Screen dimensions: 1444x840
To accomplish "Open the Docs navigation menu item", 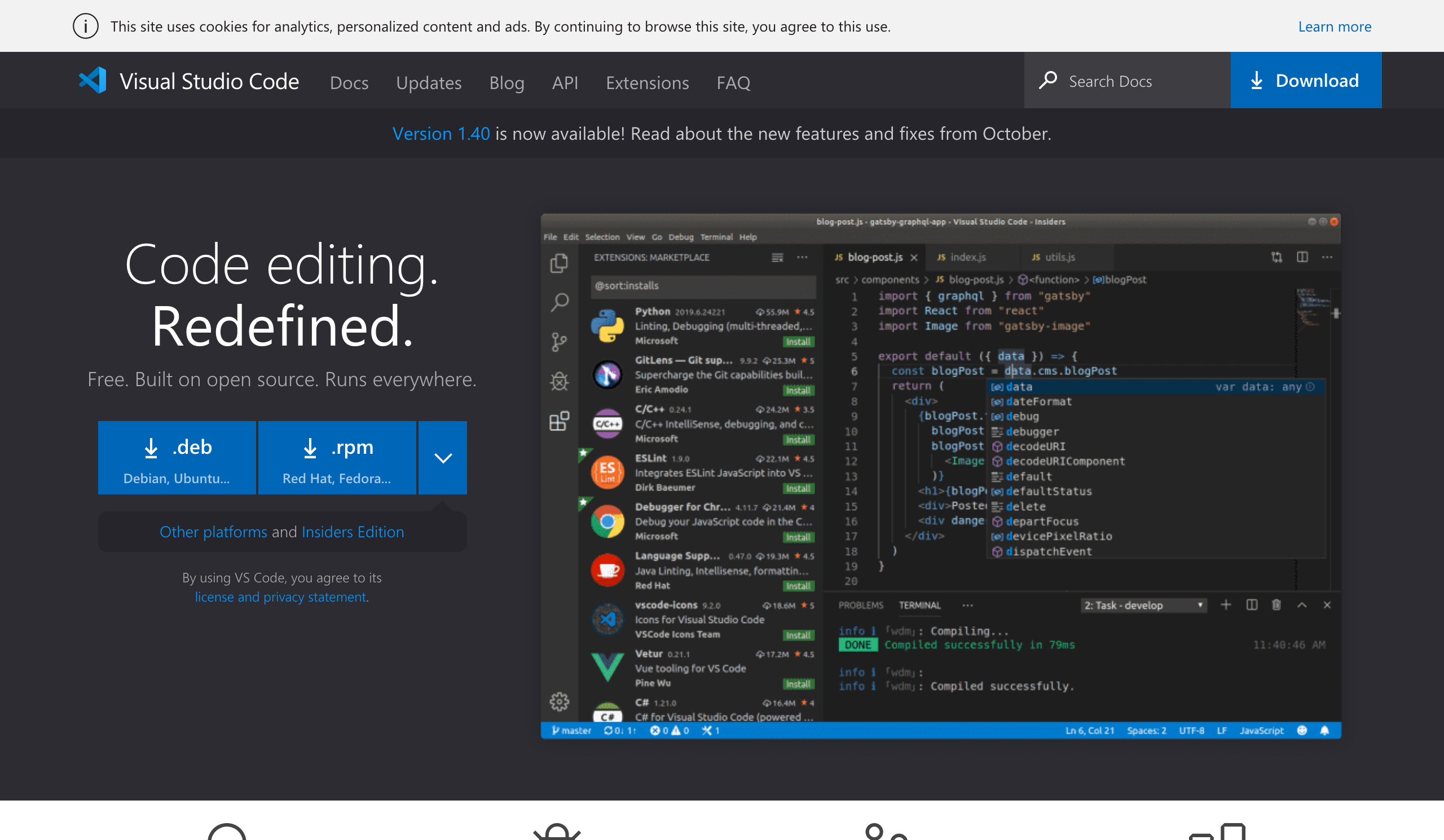I will coord(349,82).
